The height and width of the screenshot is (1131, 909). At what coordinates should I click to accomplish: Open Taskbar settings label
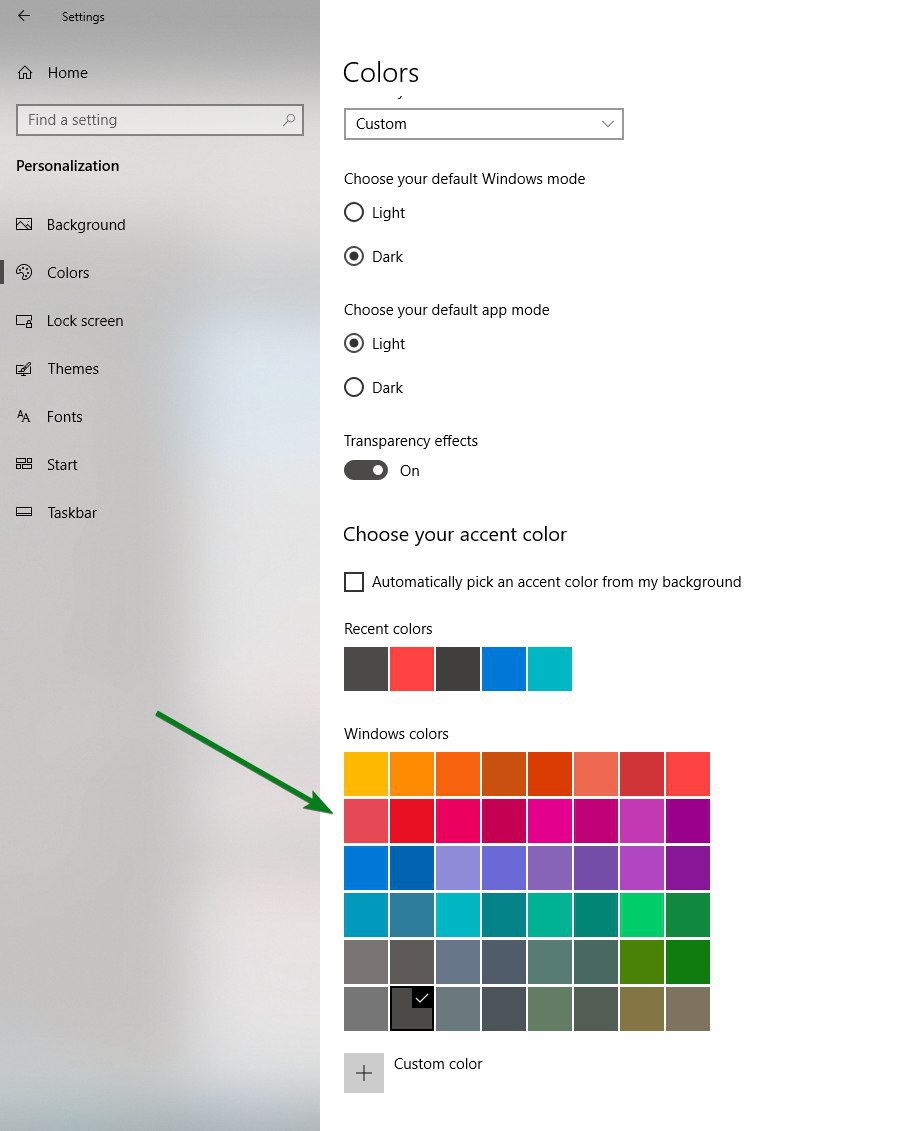tap(72, 513)
